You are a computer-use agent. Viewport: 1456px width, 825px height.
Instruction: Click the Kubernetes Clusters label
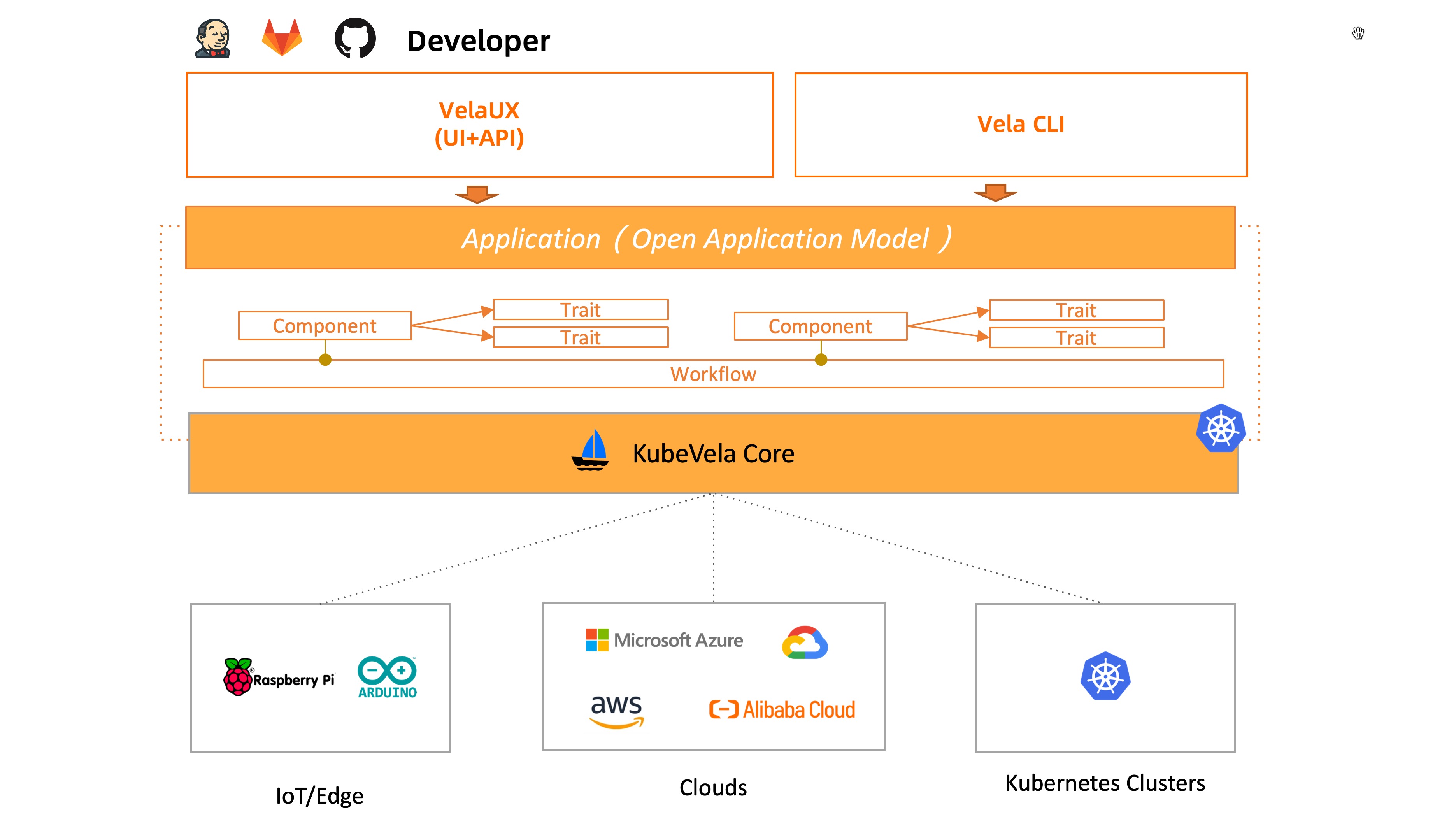point(1105,783)
